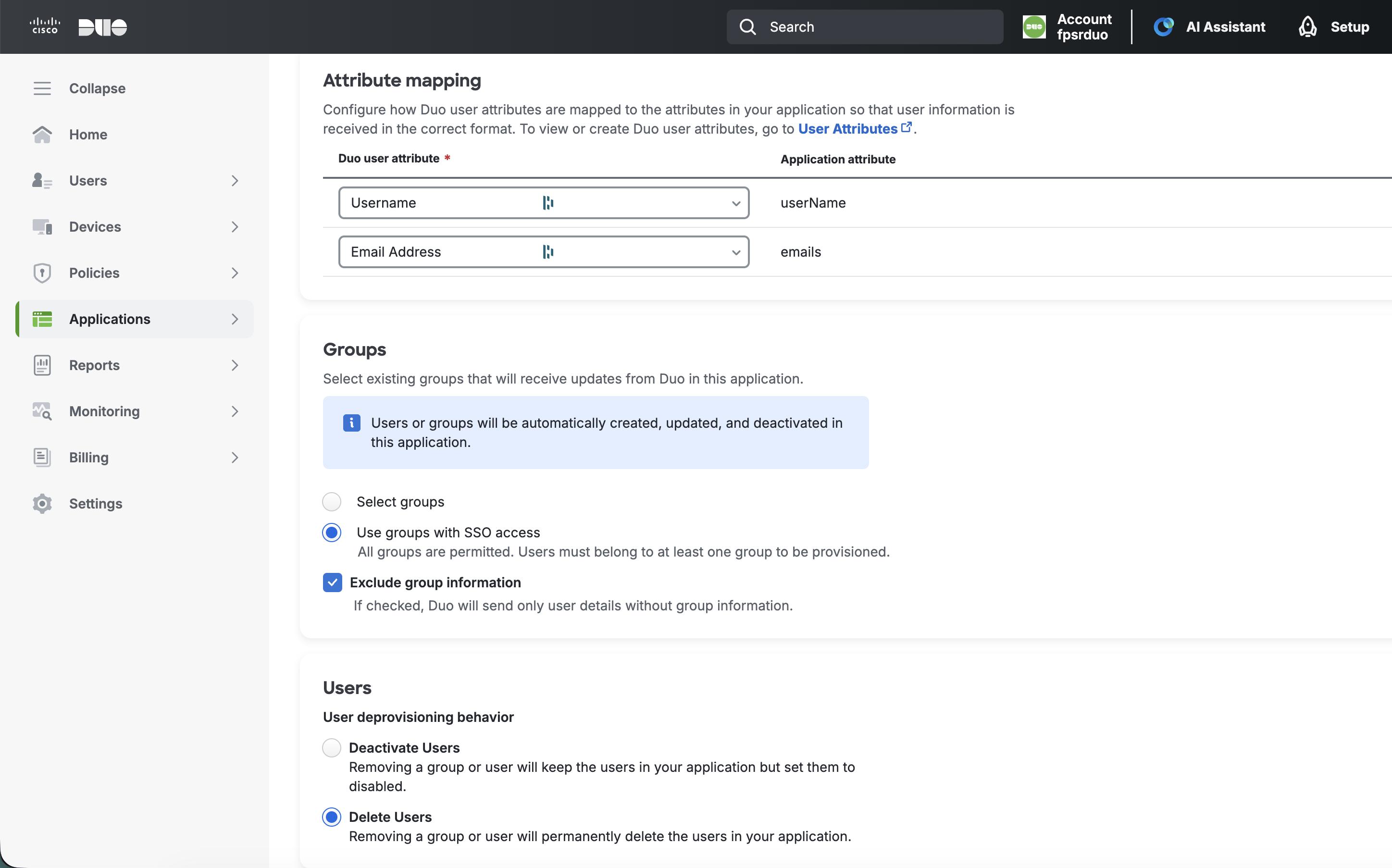This screenshot has height=868, width=1392.
Task: Follow the User Attributes link
Action: pyautogui.click(x=847, y=129)
